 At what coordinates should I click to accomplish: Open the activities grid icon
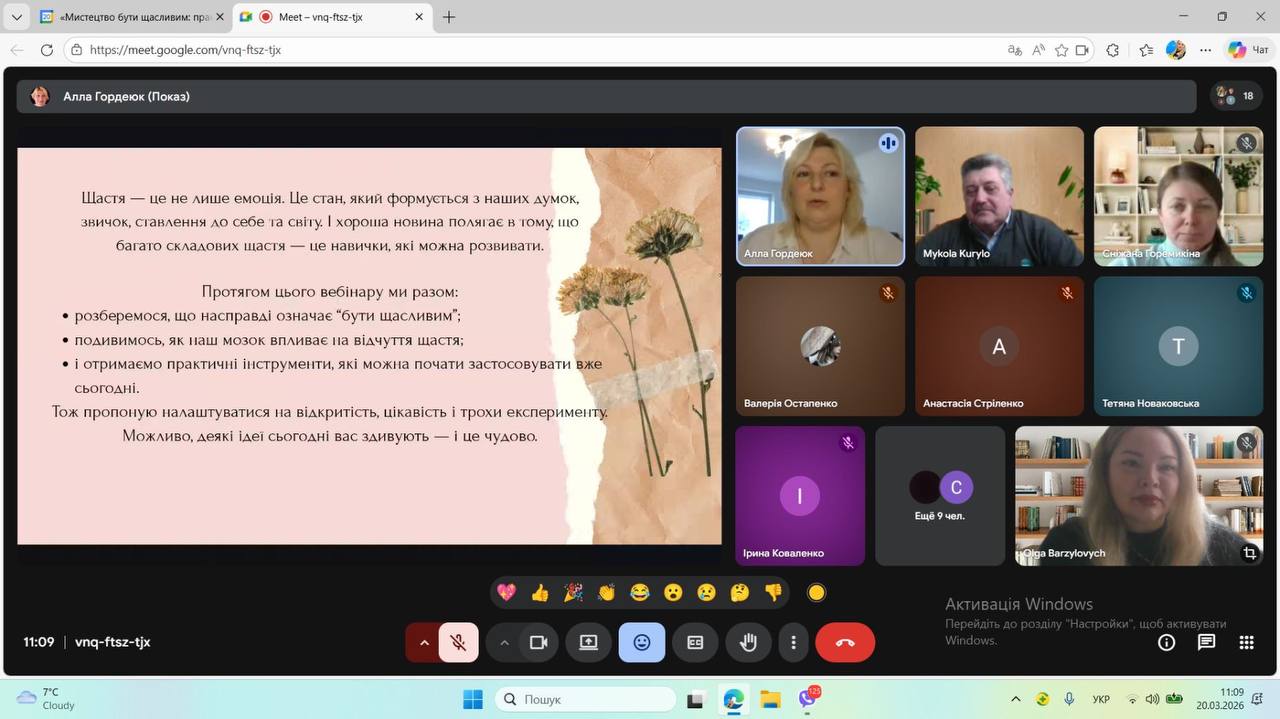1246,643
